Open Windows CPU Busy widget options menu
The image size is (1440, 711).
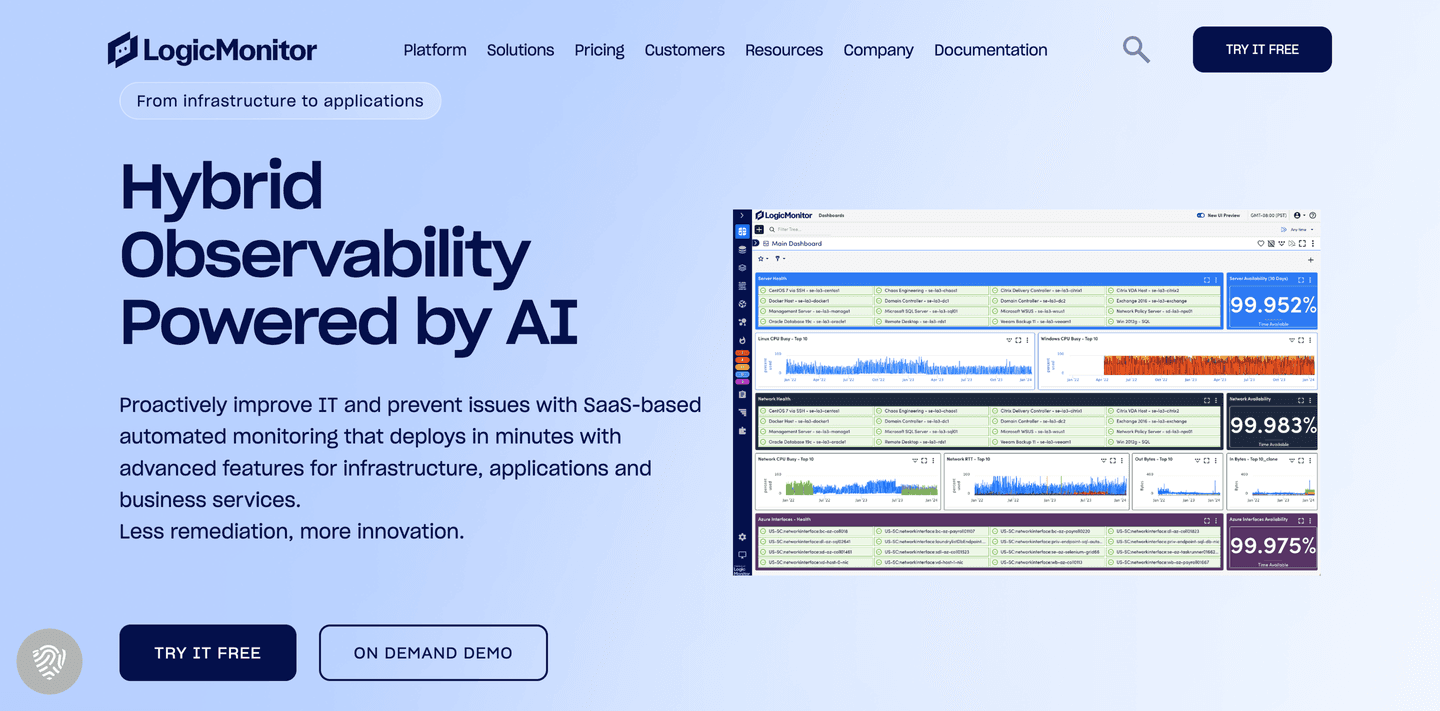click(1310, 340)
